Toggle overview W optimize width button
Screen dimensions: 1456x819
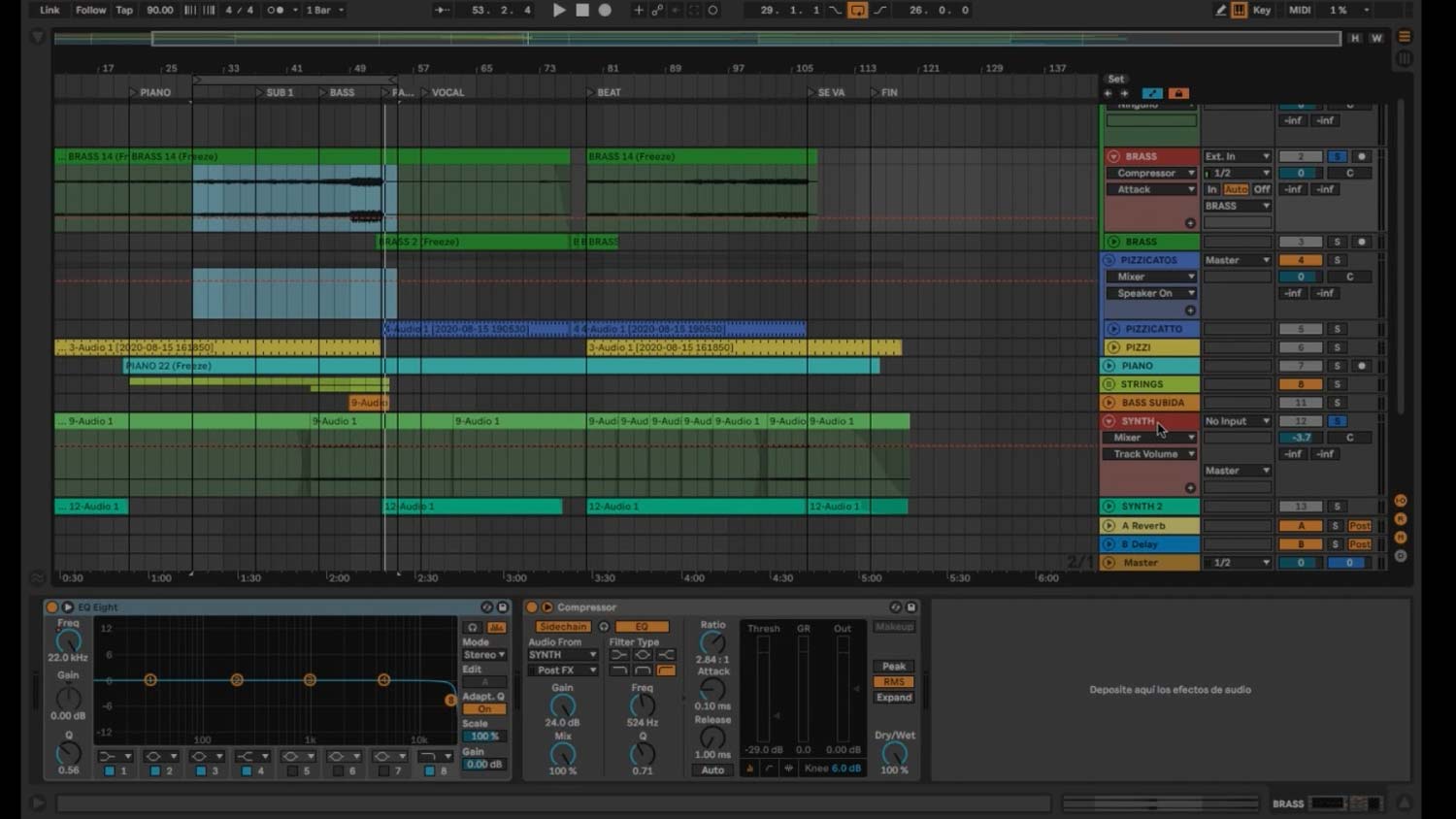(x=1376, y=38)
